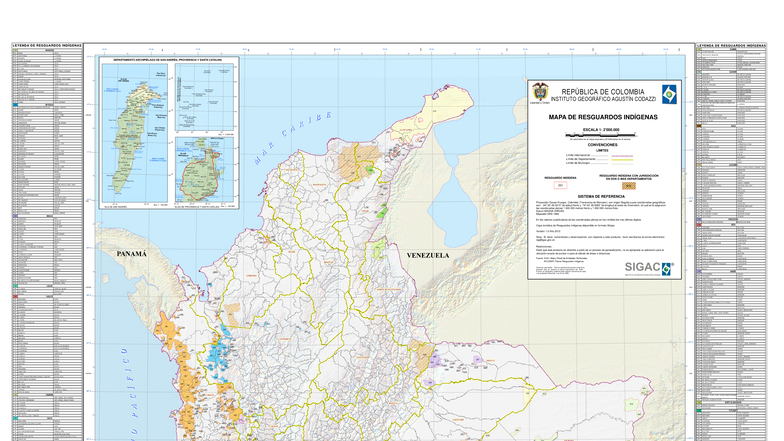The width and height of the screenshot is (784, 441).
Task: Click the 'PANAMÁ' country label
Action: [x=132, y=254]
